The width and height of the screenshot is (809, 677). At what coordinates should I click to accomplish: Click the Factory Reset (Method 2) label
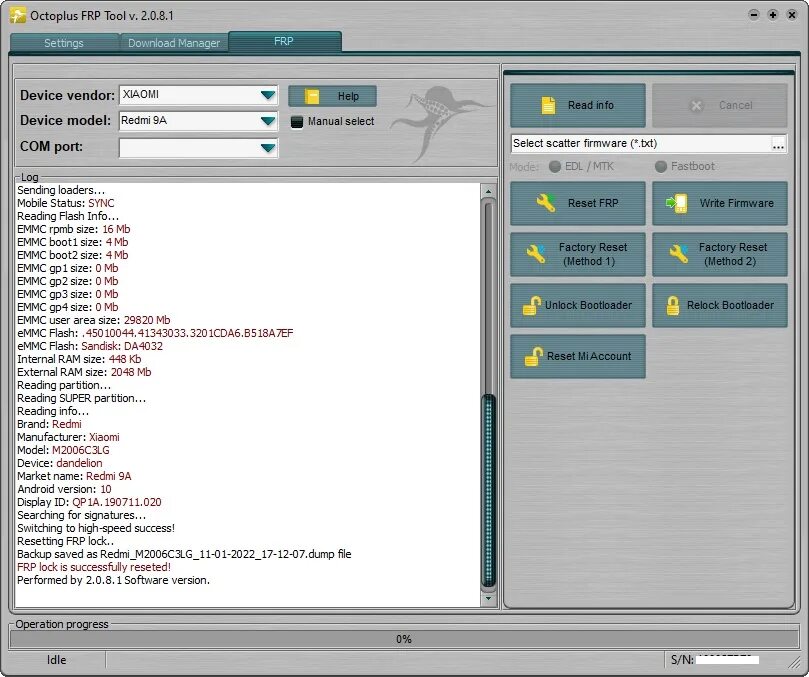point(732,254)
